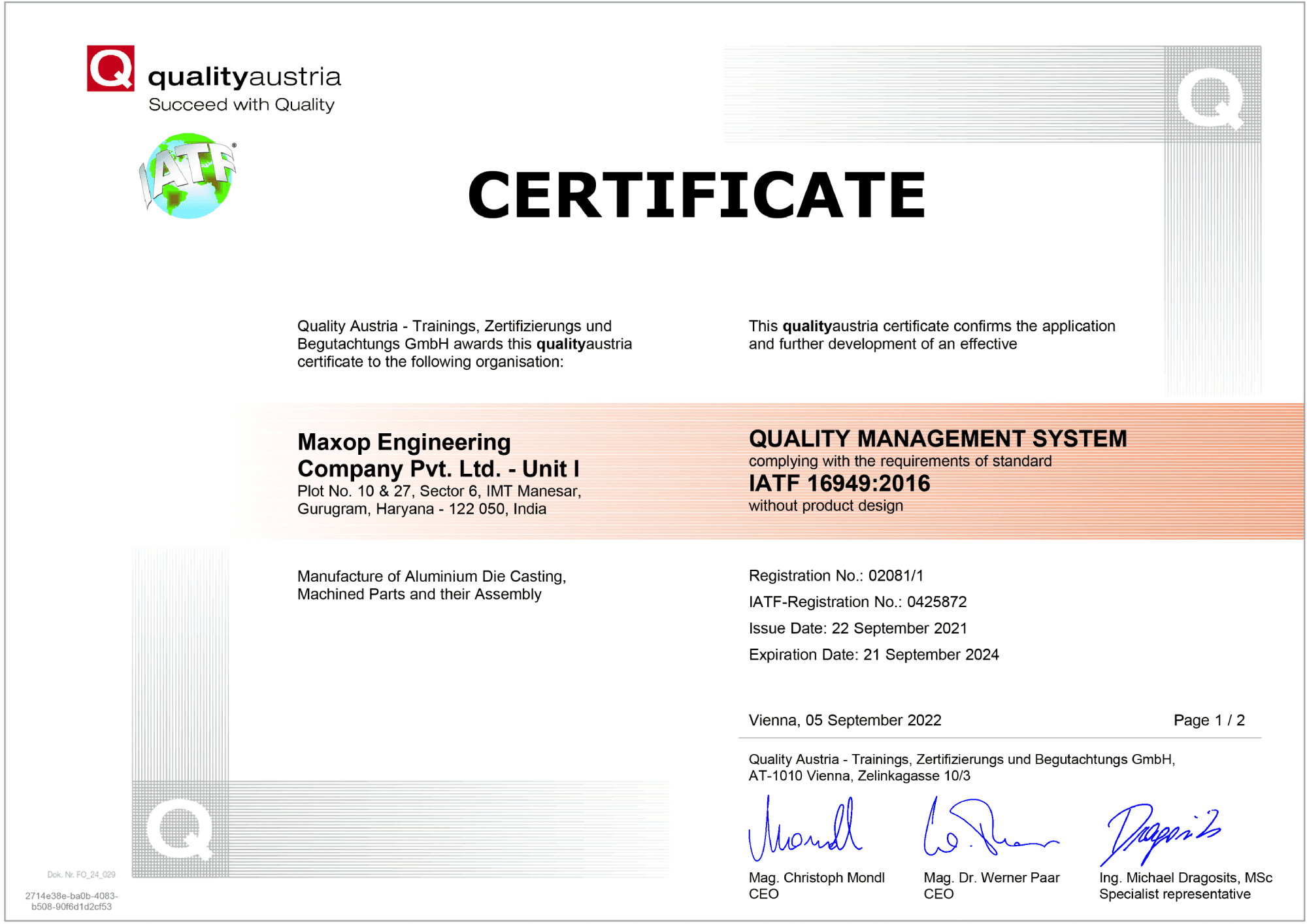Click the 'qualityaustria' brand name text
The height and width of the screenshot is (924, 1307).
coord(244,78)
